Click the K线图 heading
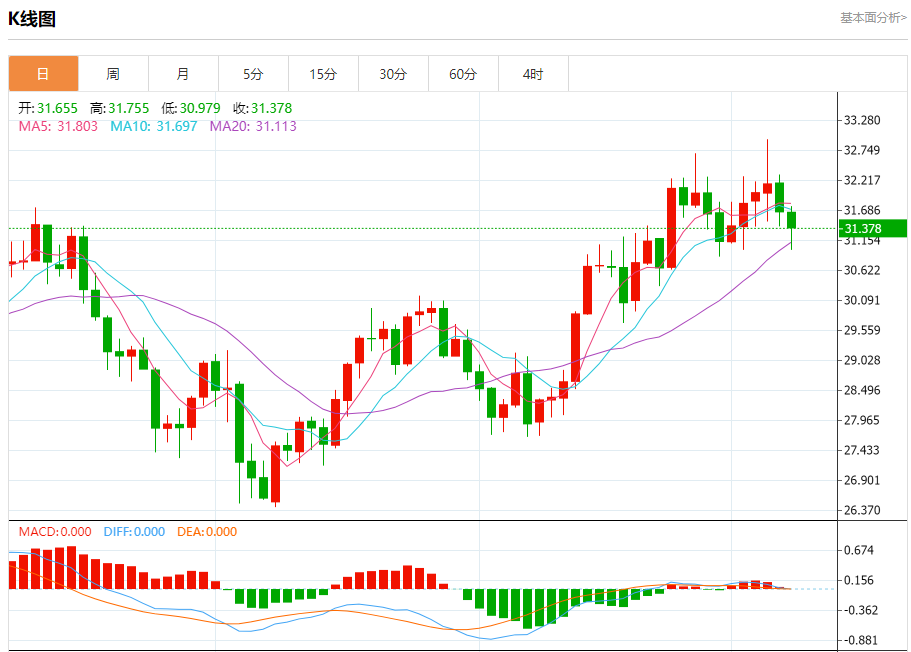This screenshot has height=652, width=911. pyautogui.click(x=32, y=19)
